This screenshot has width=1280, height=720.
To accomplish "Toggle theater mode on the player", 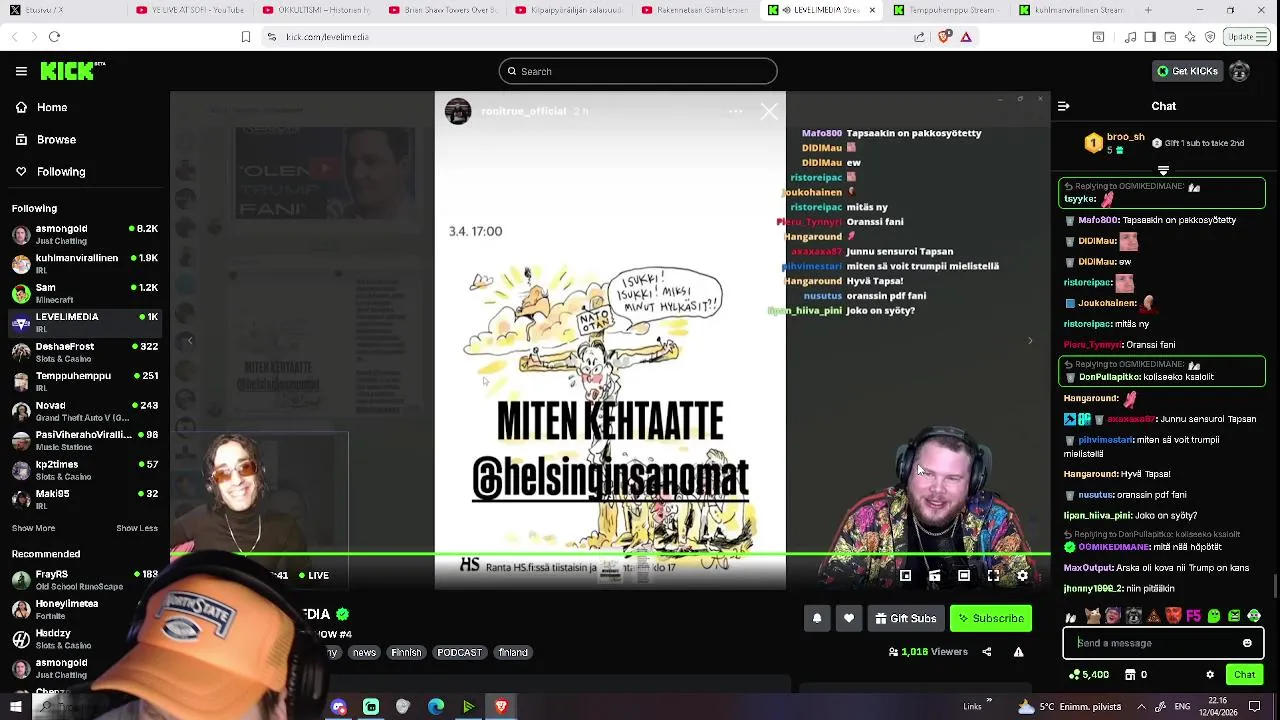I will (x=964, y=575).
